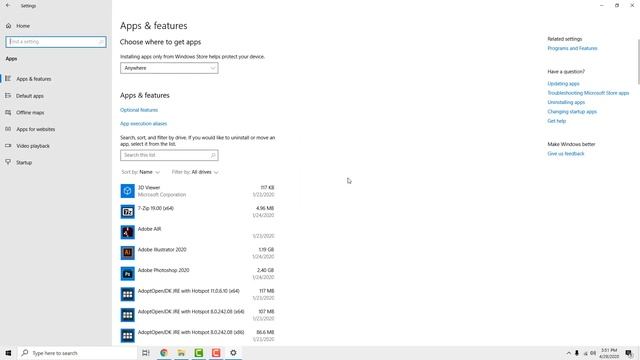640x360 pixels.
Task: Click the Adobe Illustrator 2020 app icon
Action: click(x=127, y=253)
